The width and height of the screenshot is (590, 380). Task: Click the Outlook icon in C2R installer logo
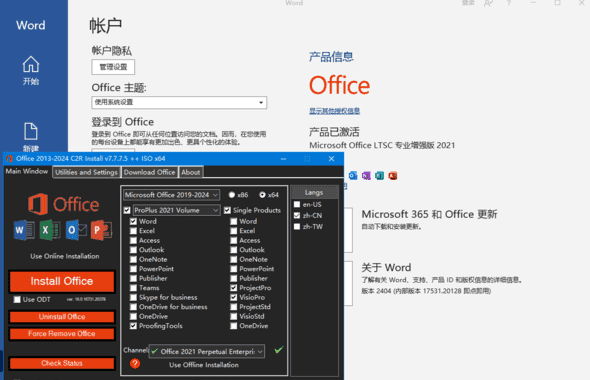point(75,230)
